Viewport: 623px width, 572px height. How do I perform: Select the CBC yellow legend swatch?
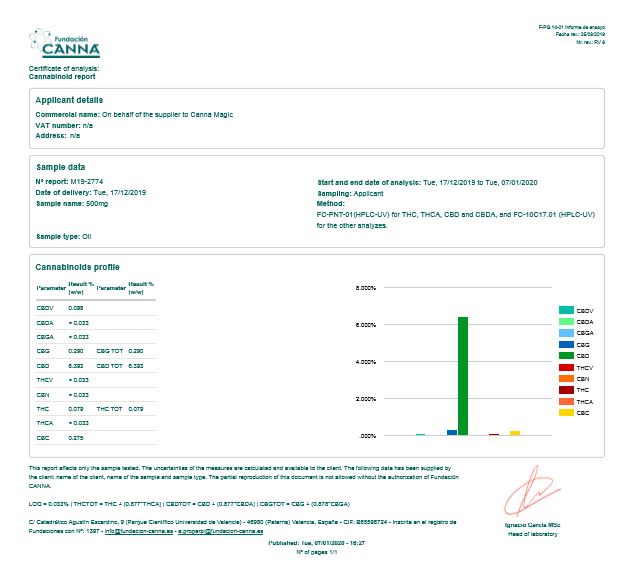(x=566, y=412)
